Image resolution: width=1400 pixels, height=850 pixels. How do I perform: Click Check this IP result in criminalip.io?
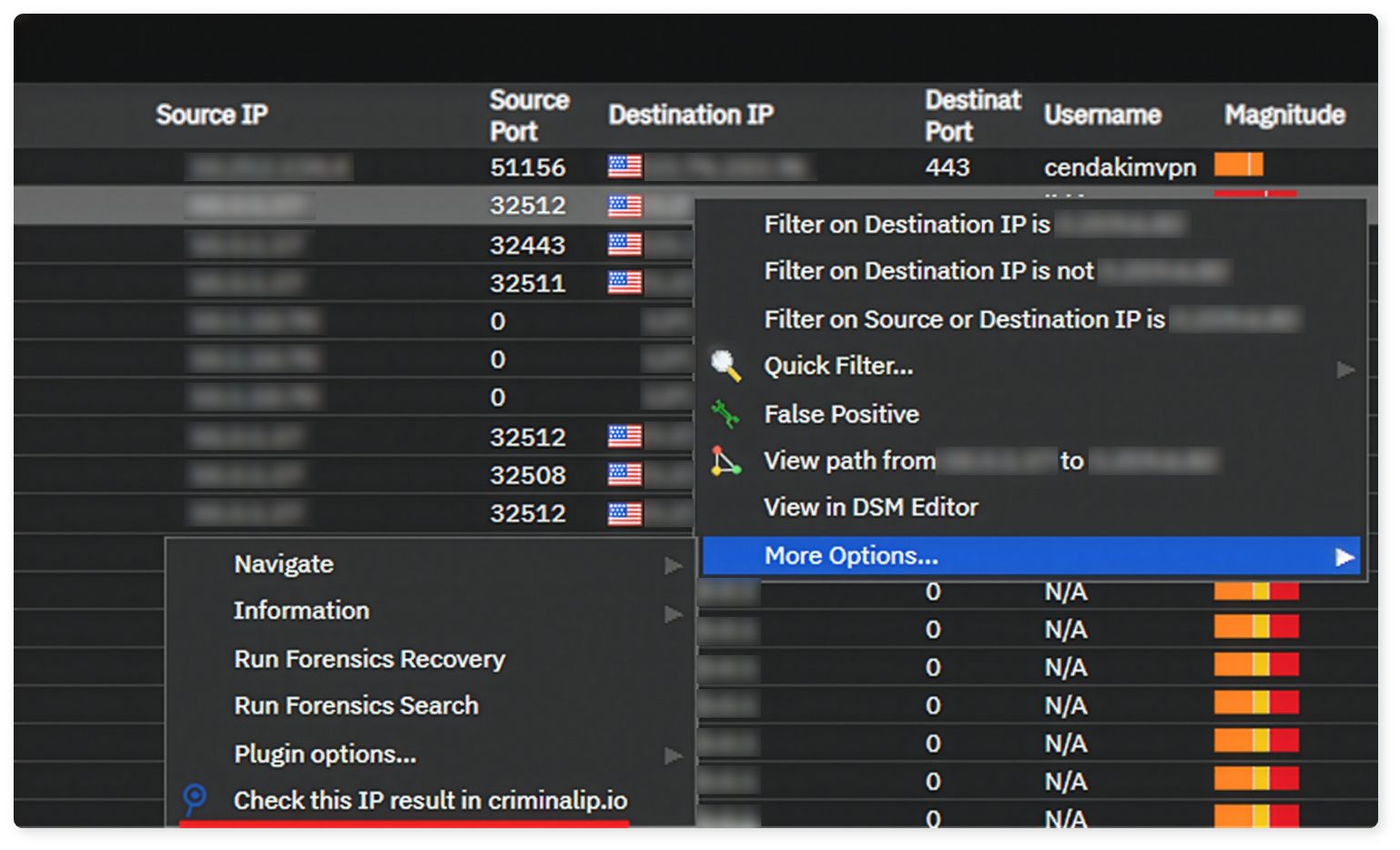[431, 800]
